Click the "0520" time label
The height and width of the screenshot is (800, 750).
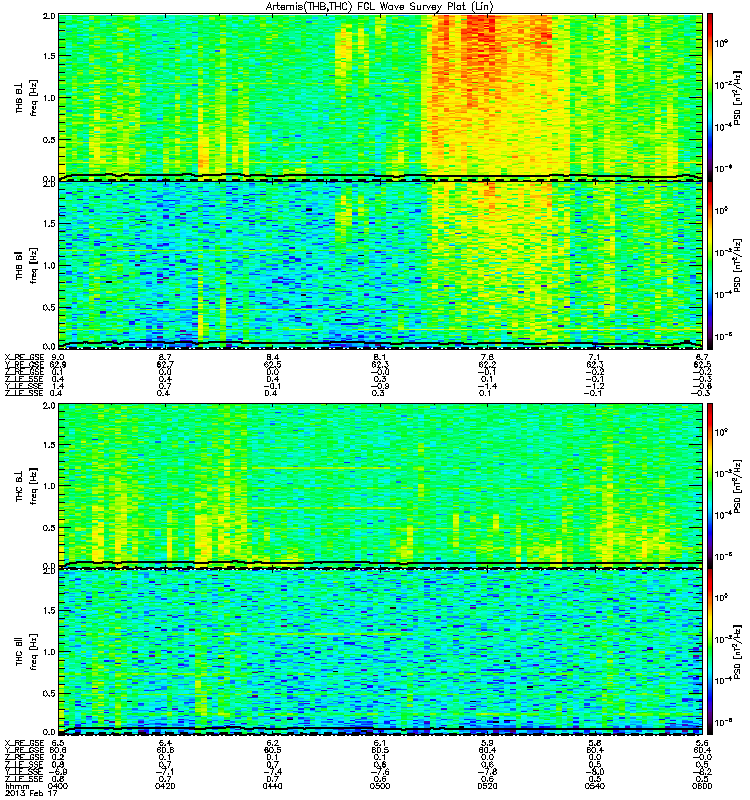click(x=487, y=786)
